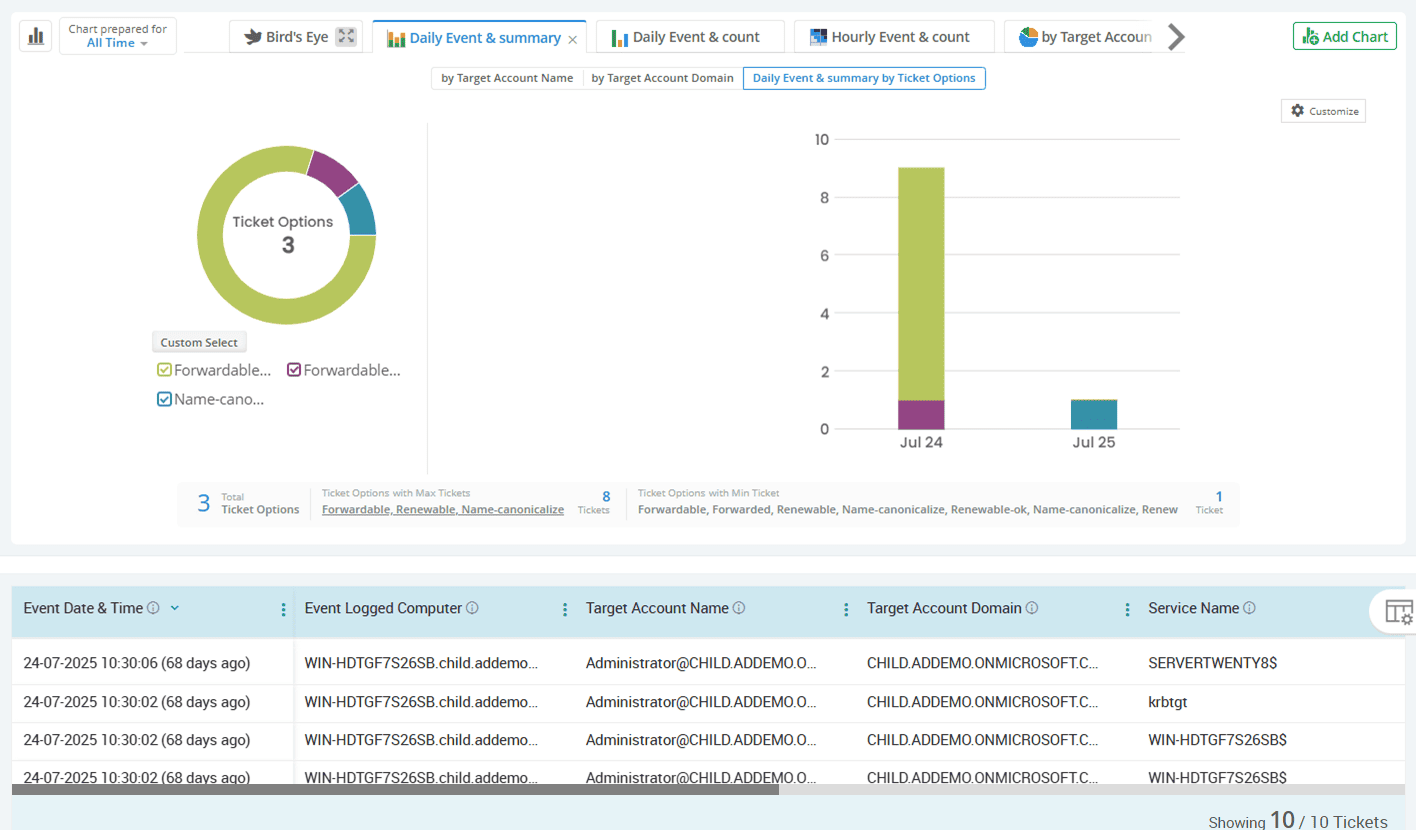Close the Daily Event & summary tab
The height and width of the screenshot is (830, 1416).
573,39
